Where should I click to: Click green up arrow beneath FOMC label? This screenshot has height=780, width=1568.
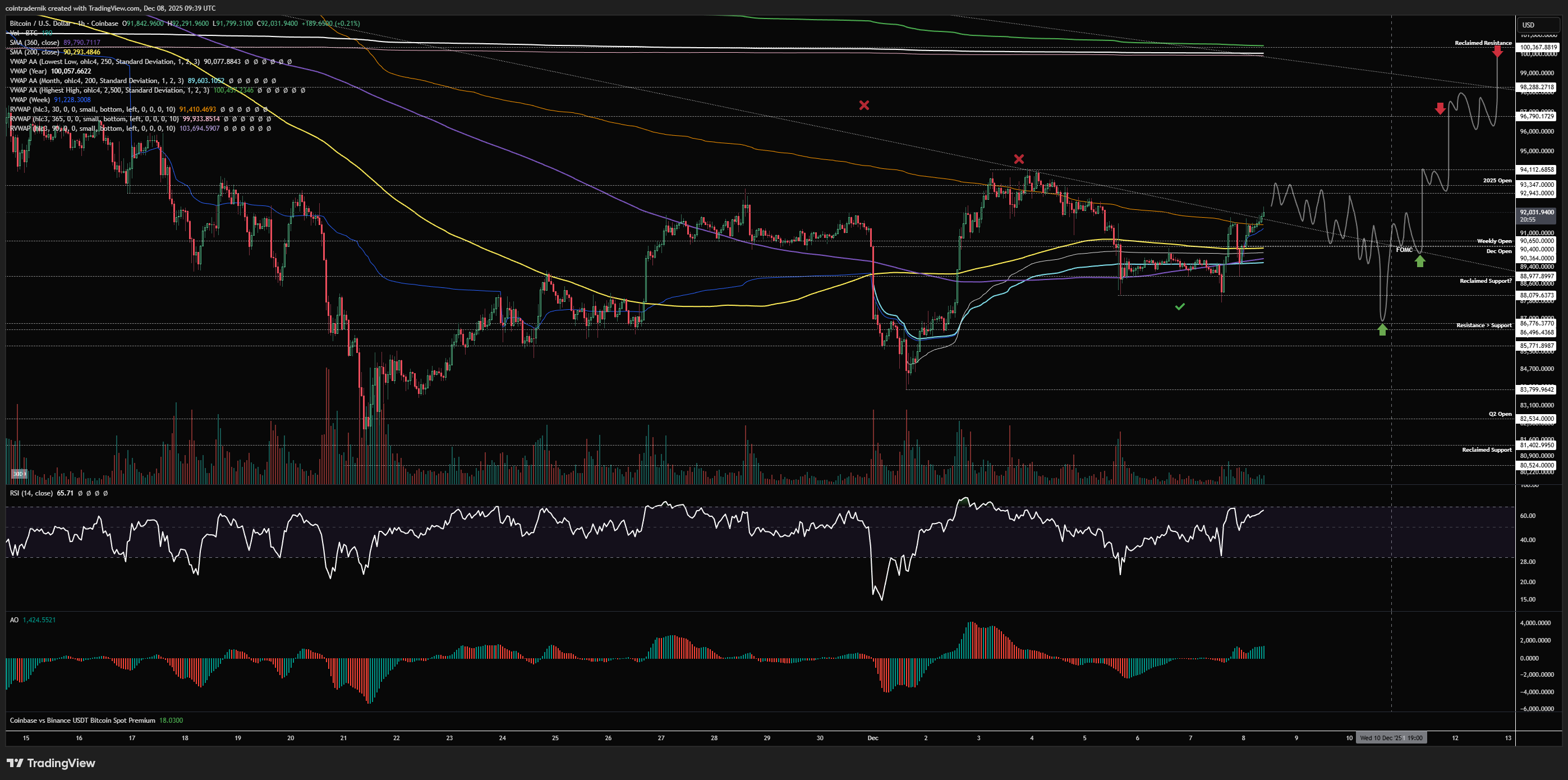1419,261
